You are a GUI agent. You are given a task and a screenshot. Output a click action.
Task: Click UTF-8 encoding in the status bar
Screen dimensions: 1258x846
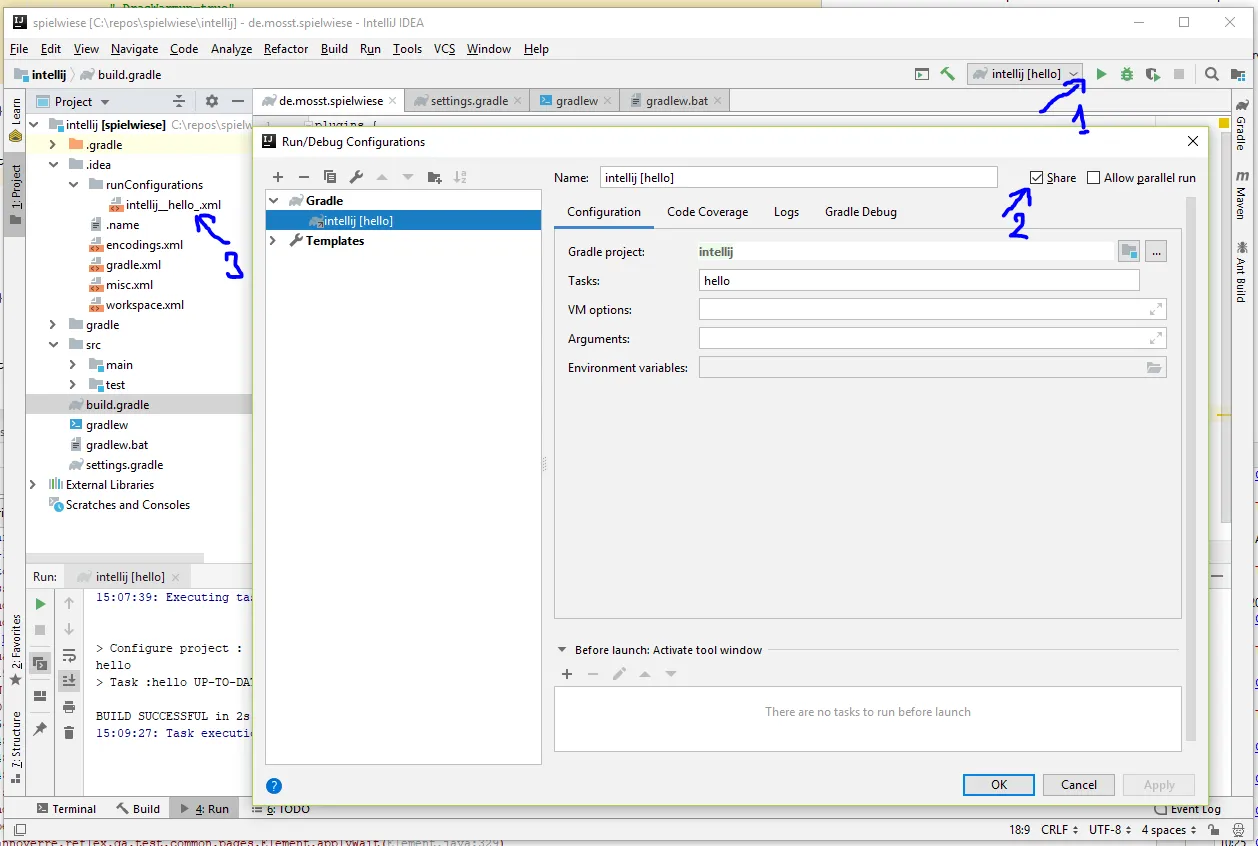click(x=1112, y=830)
